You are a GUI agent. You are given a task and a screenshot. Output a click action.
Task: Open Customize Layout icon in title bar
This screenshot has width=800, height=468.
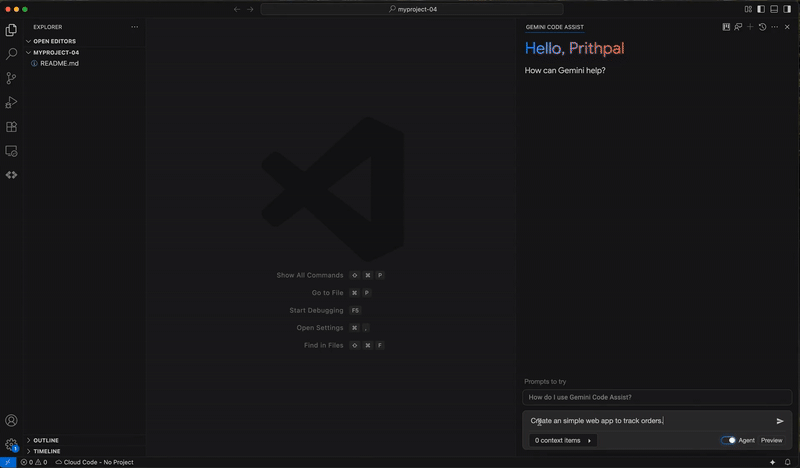tap(748, 9)
